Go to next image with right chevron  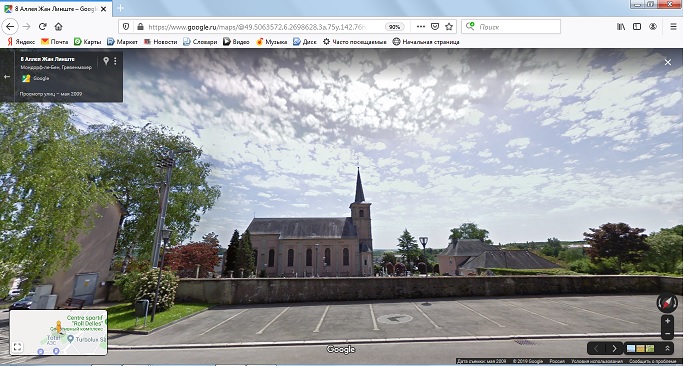614,348
